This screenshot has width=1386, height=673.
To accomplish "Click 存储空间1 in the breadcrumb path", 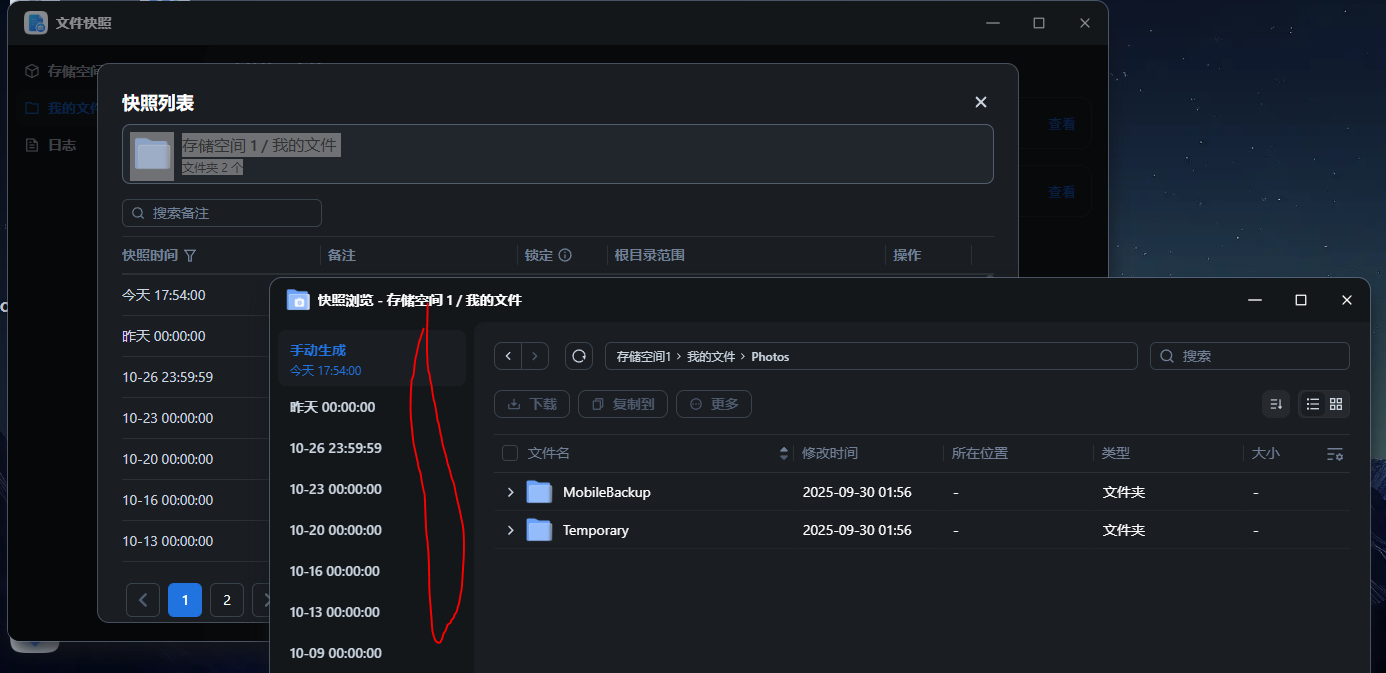I will tap(642, 356).
